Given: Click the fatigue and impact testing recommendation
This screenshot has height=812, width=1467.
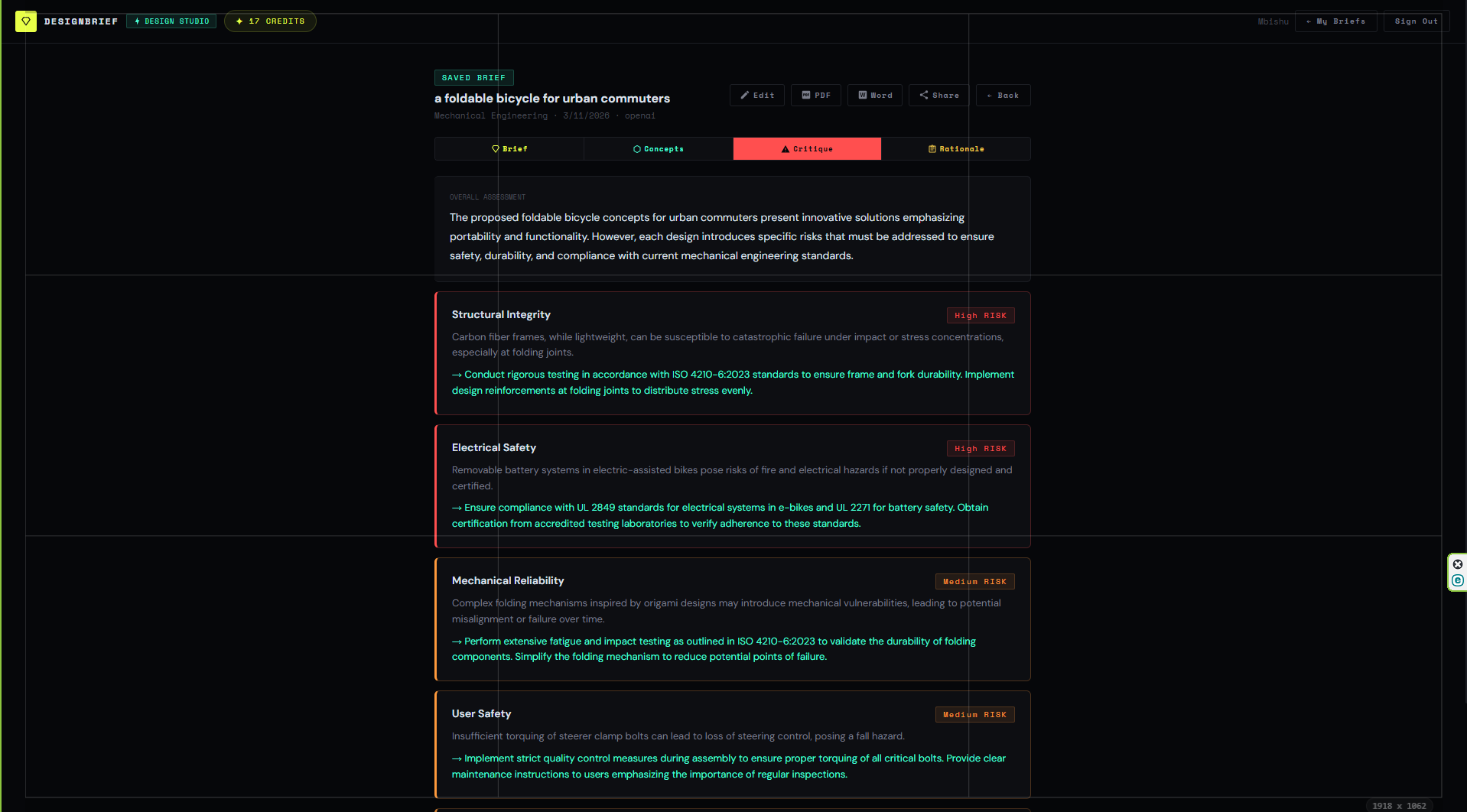Looking at the screenshot, I should click(714, 649).
